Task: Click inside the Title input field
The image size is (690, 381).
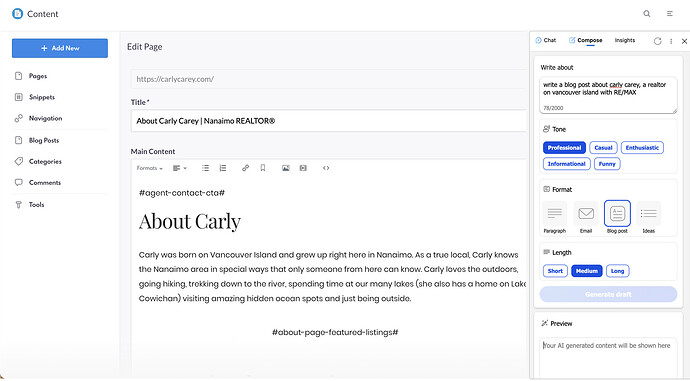Action: [x=329, y=121]
